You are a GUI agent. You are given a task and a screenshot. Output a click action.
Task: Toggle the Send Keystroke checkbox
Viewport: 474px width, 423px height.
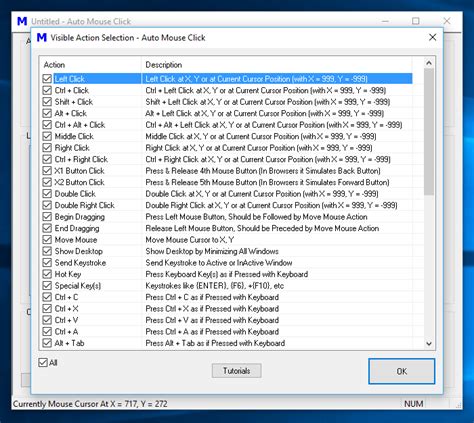tap(47, 263)
